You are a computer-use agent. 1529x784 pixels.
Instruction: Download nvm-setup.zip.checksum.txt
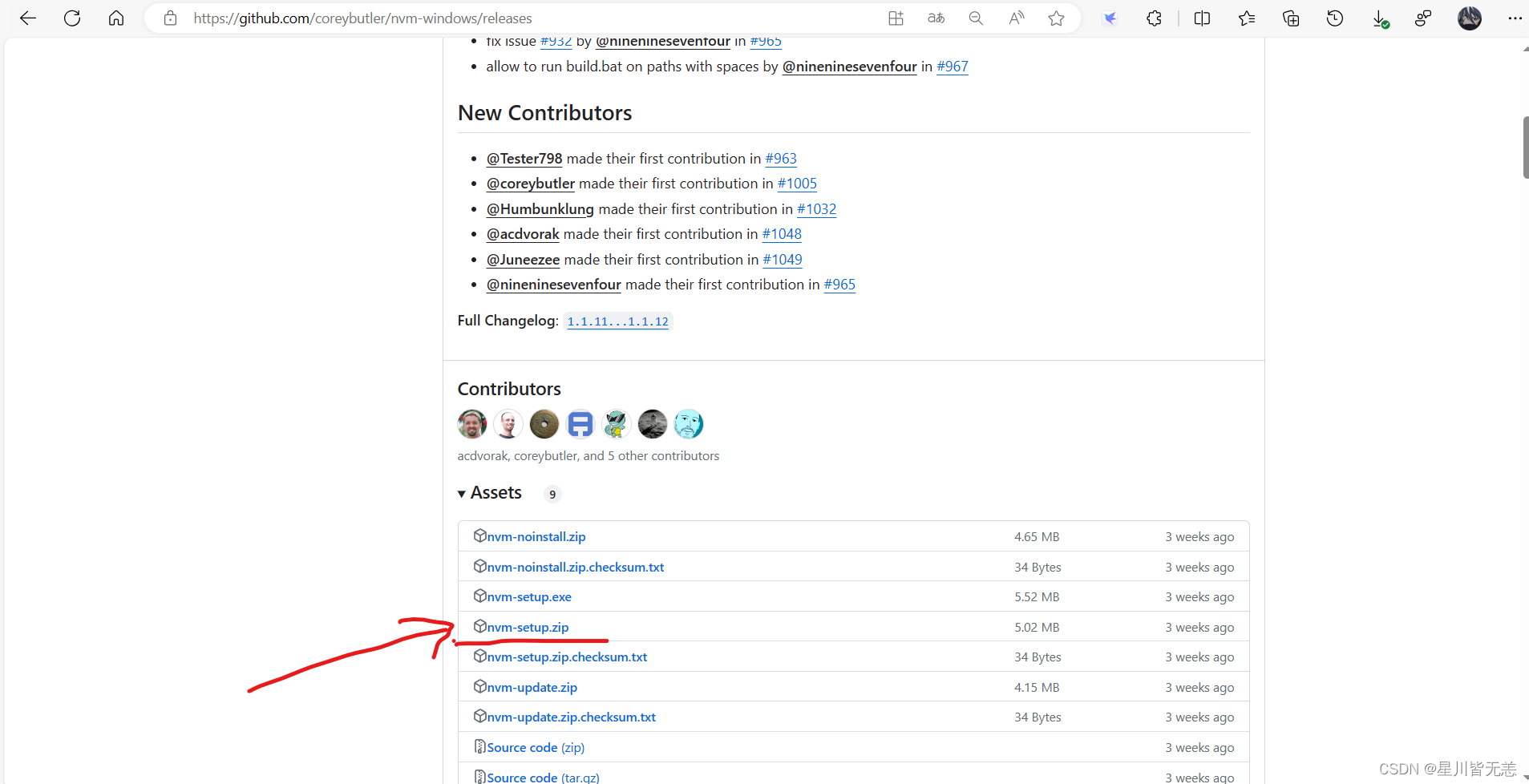(x=567, y=657)
